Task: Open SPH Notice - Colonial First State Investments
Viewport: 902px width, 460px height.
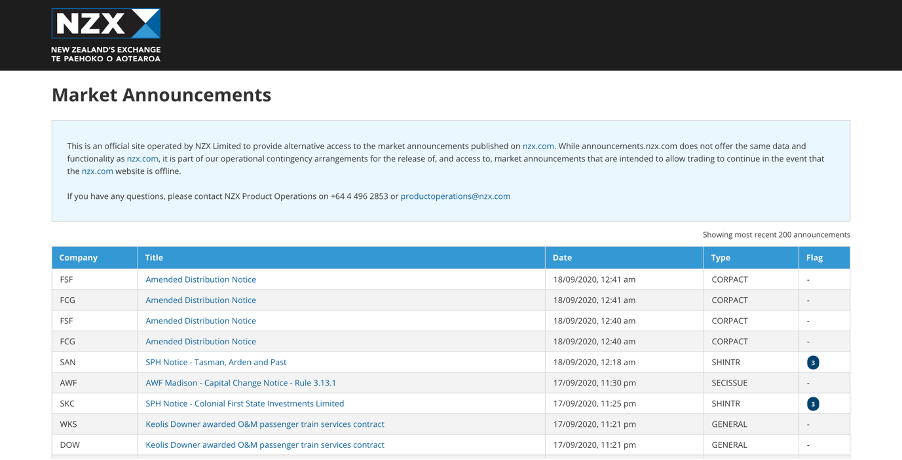Action: click(x=244, y=404)
